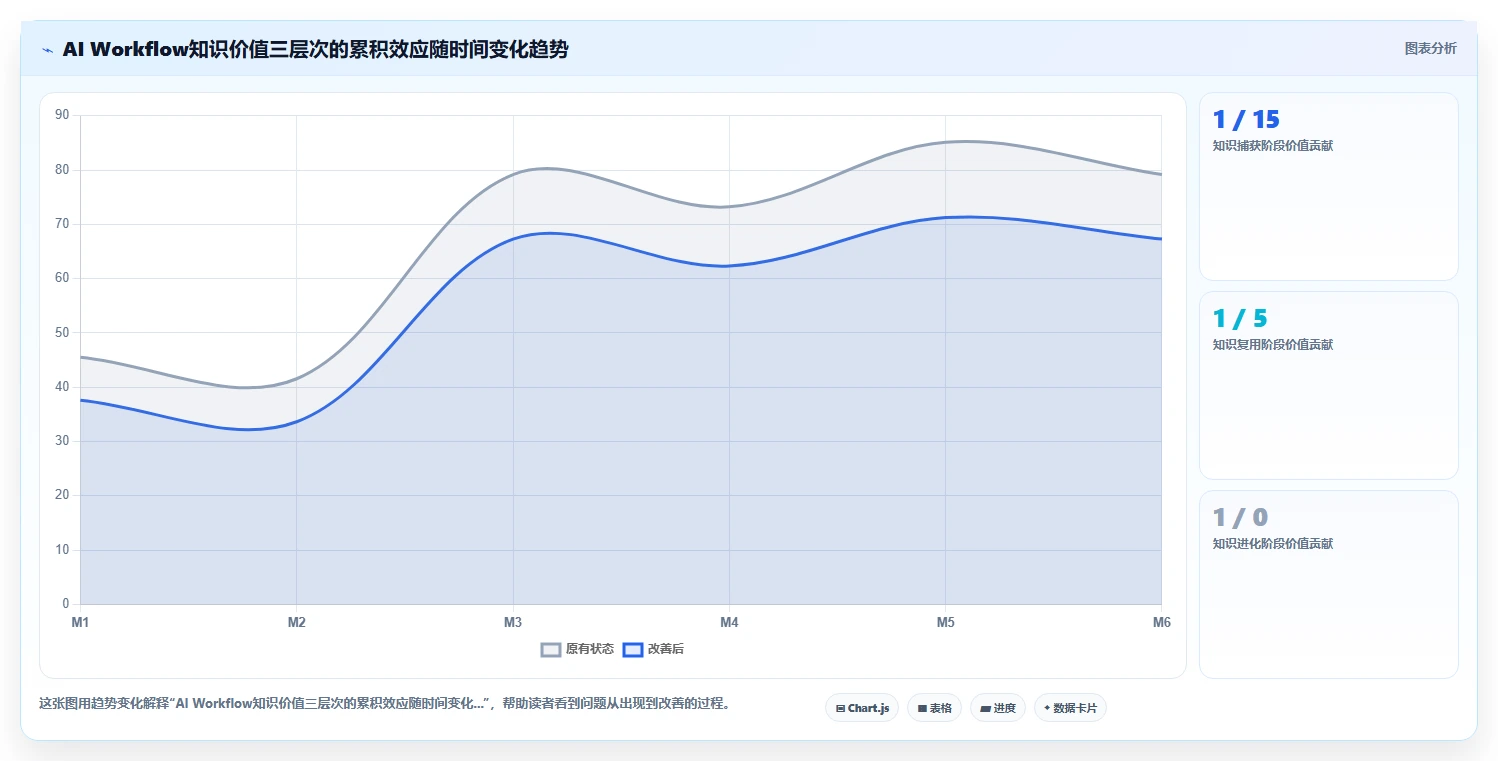The image size is (1498, 761).
Task: Click the 图表分析 label in header
Action: click(x=1431, y=48)
